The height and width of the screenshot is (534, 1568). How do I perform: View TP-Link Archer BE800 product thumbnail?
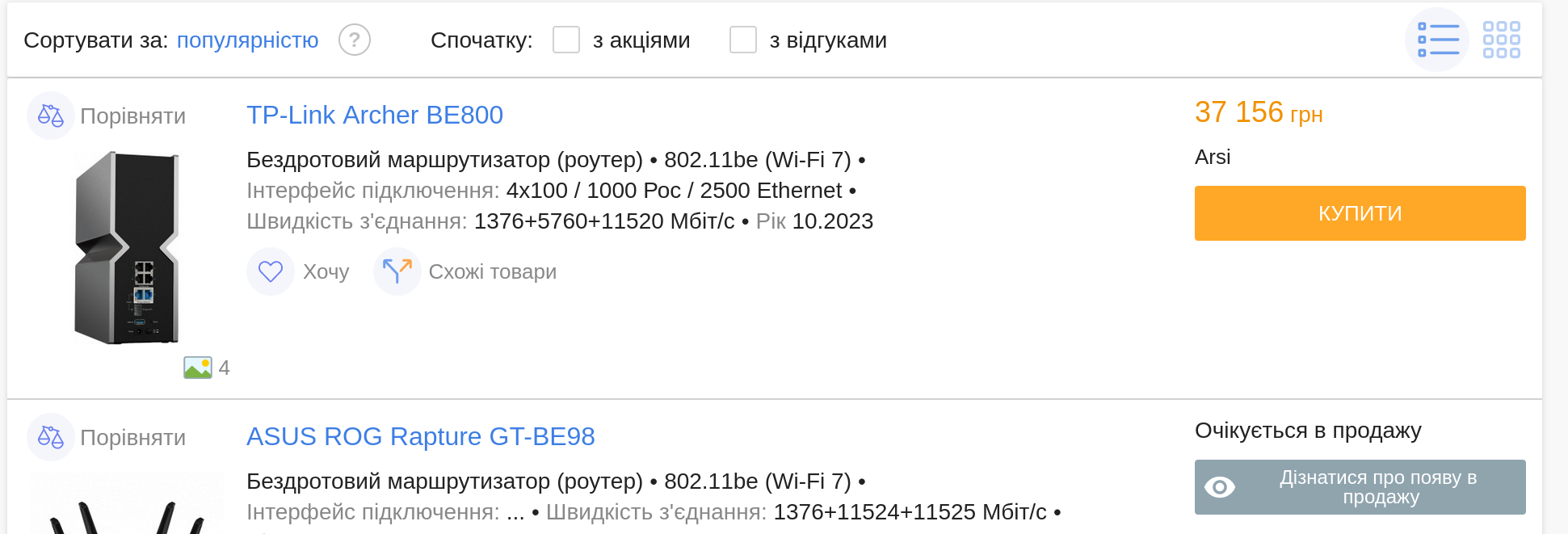[127, 248]
